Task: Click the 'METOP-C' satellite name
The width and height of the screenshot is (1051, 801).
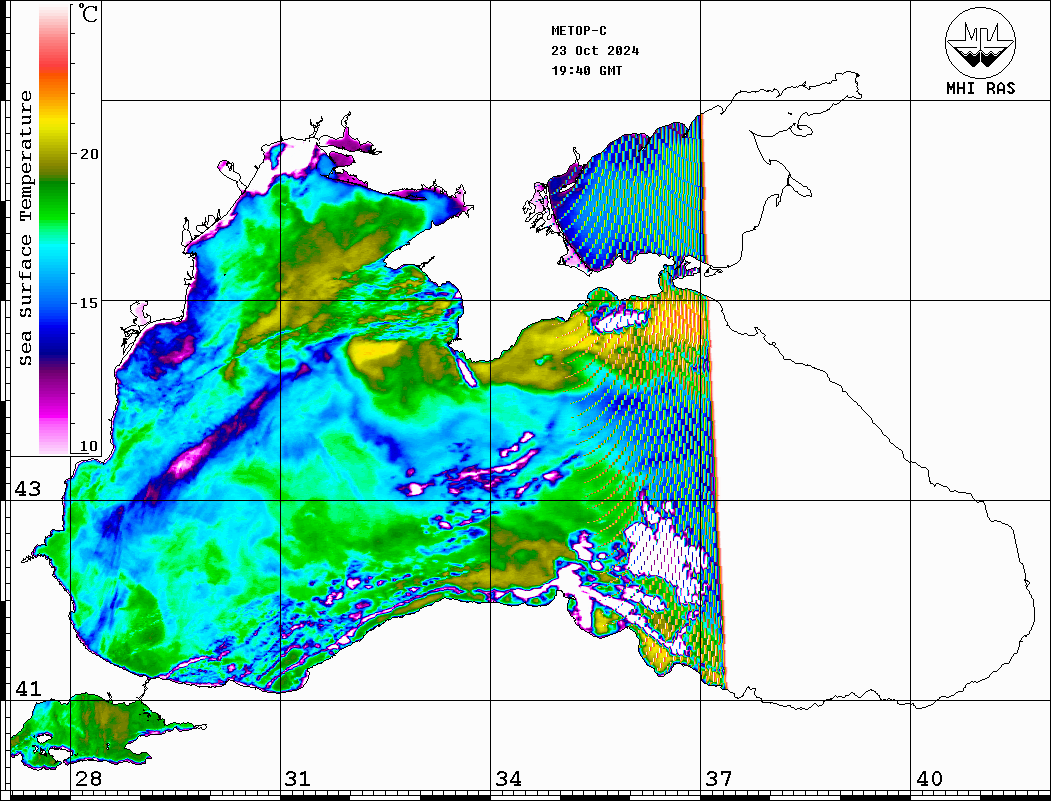Action: click(x=578, y=31)
